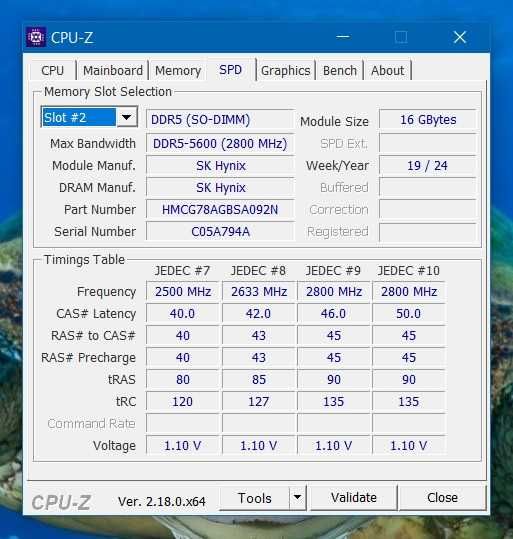Click the CPU-Z app icon in title bar
Screen dimensions: 513x539
pos(36,37)
